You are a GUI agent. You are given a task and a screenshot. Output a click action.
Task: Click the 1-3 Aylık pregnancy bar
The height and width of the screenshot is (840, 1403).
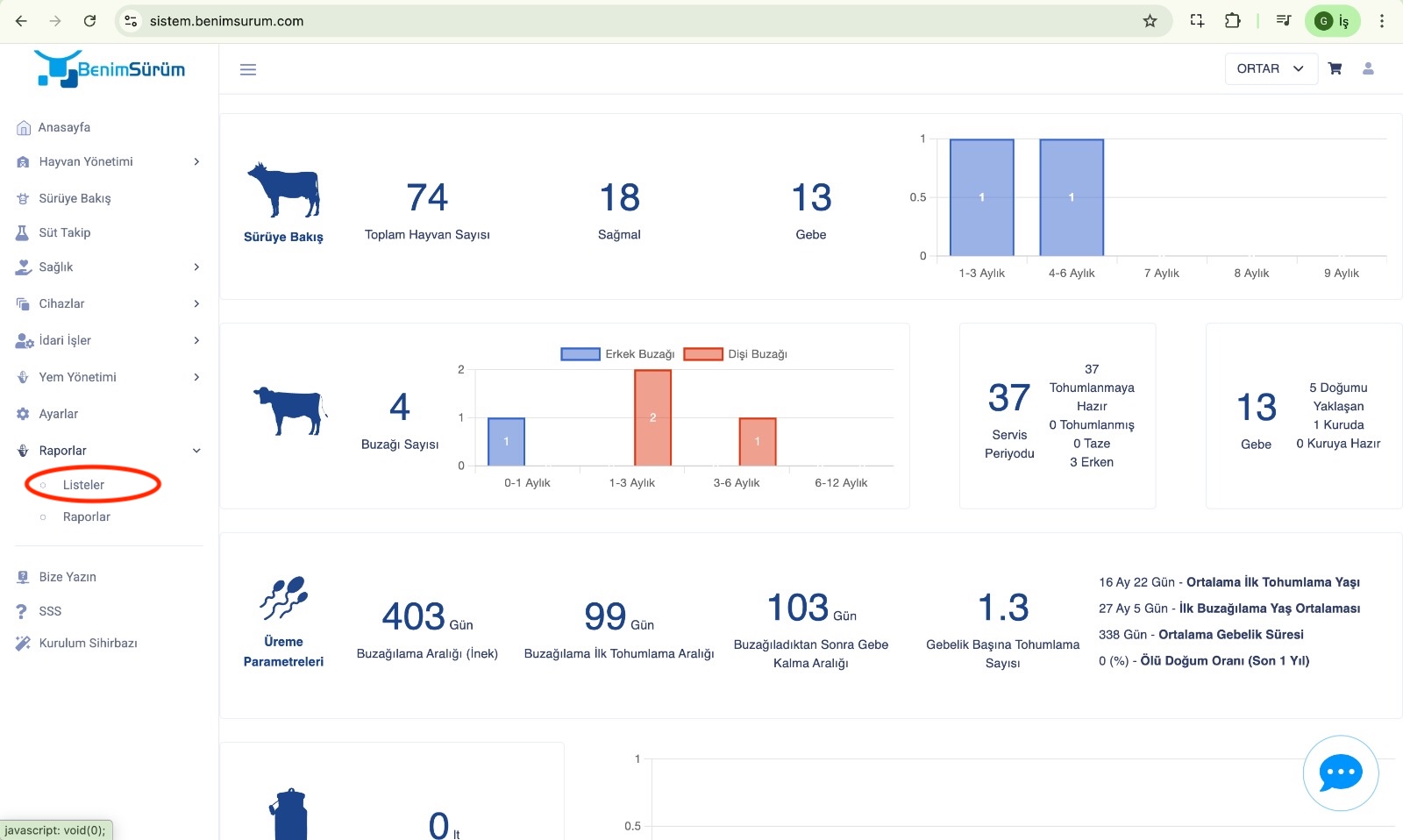pos(981,197)
